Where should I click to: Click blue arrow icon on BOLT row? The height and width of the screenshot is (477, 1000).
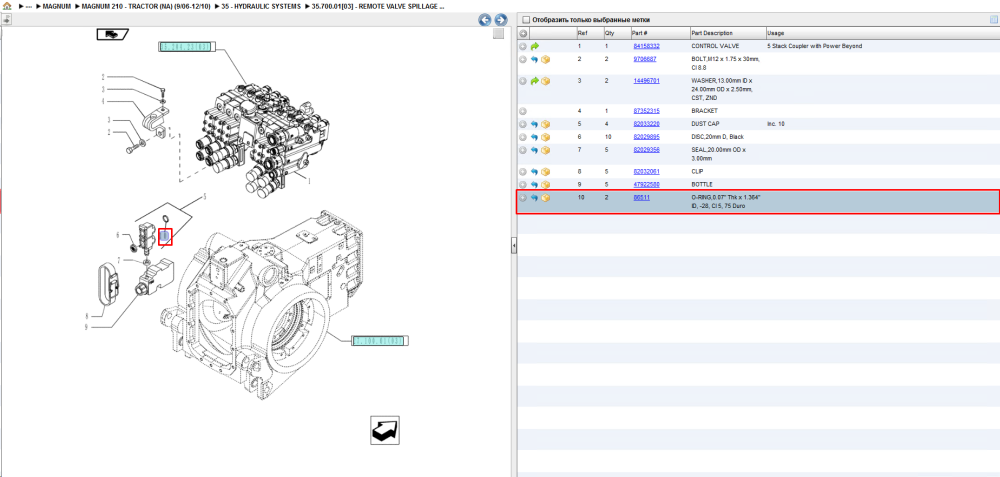[x=534, y=59]
